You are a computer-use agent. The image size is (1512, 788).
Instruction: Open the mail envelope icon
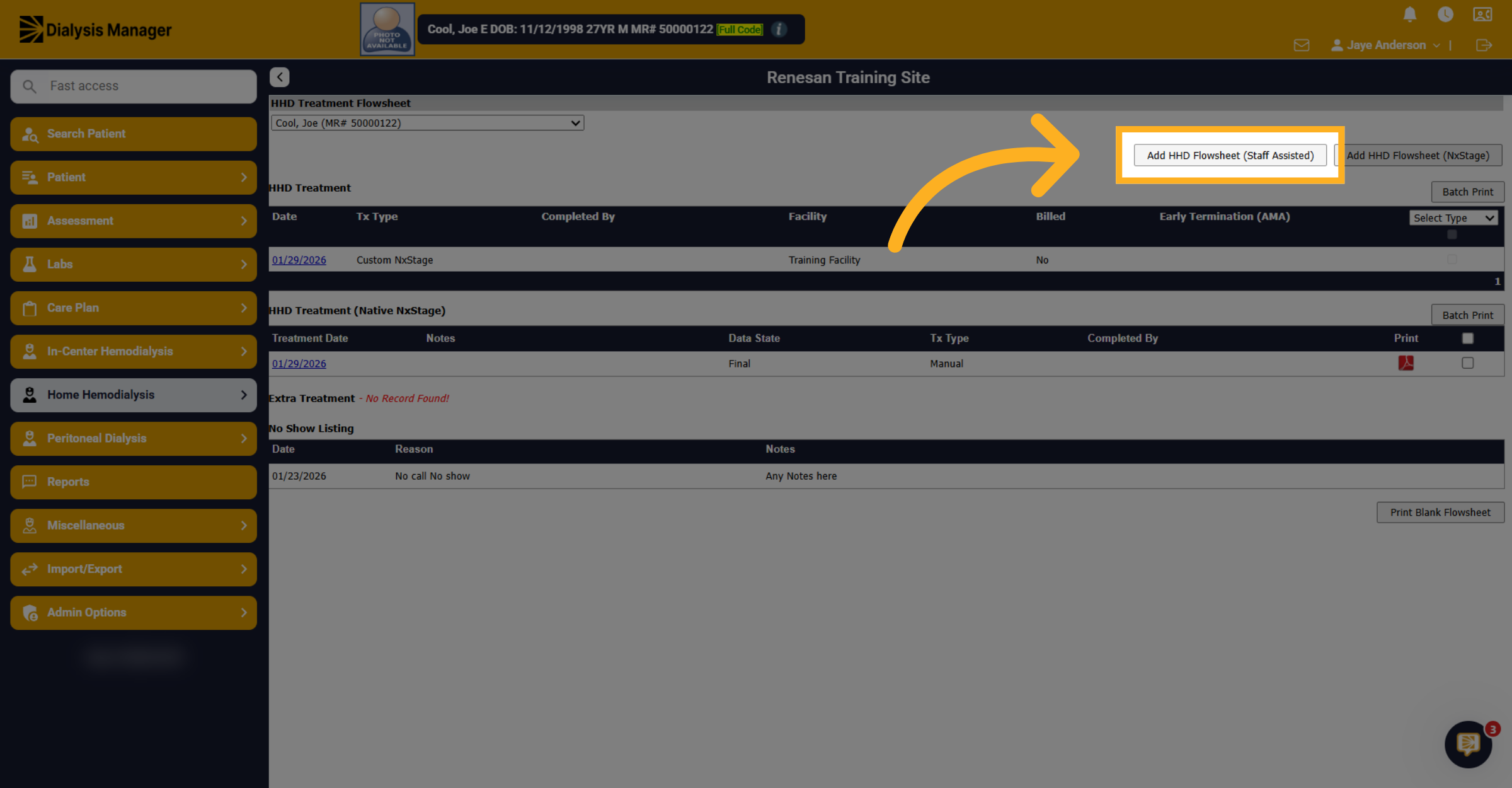(x=1302, y=45)
